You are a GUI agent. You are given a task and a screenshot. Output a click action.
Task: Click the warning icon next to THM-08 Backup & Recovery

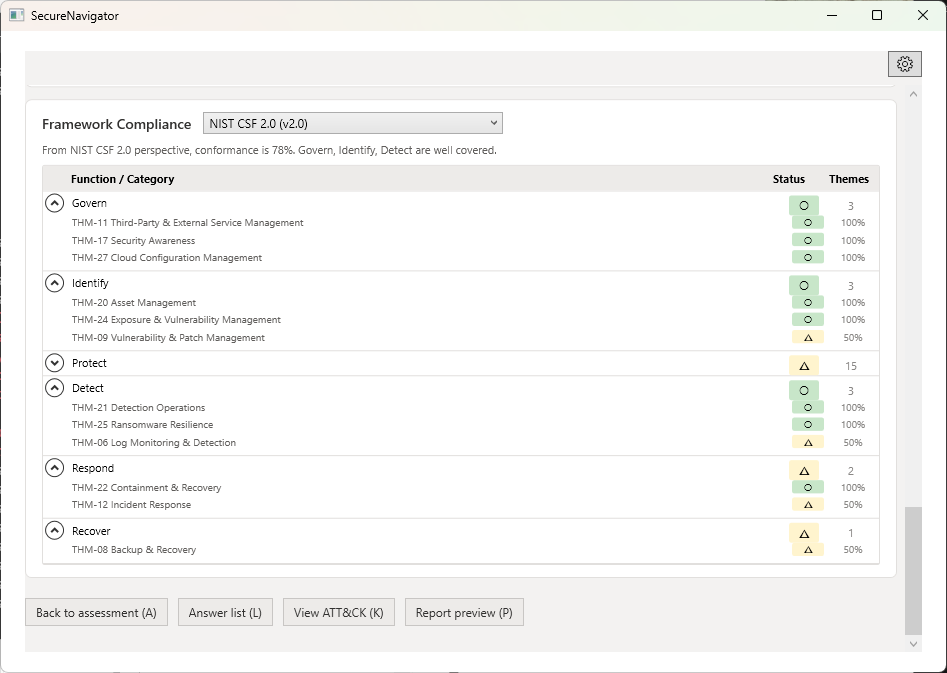click(806, 549)
